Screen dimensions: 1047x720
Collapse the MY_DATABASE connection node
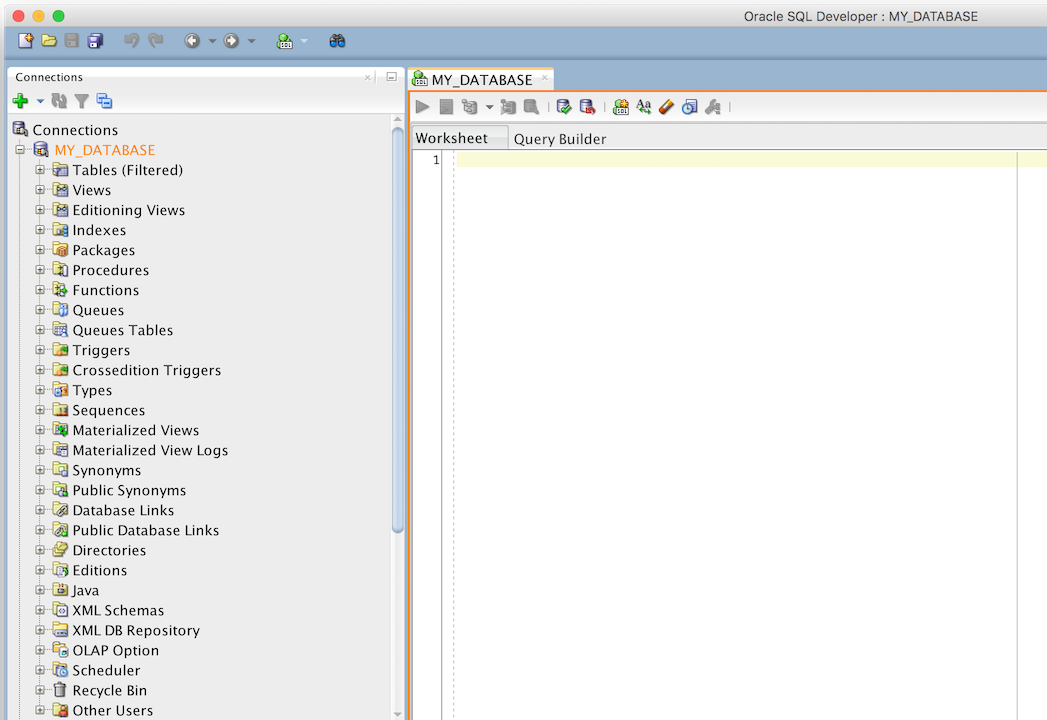20,150
